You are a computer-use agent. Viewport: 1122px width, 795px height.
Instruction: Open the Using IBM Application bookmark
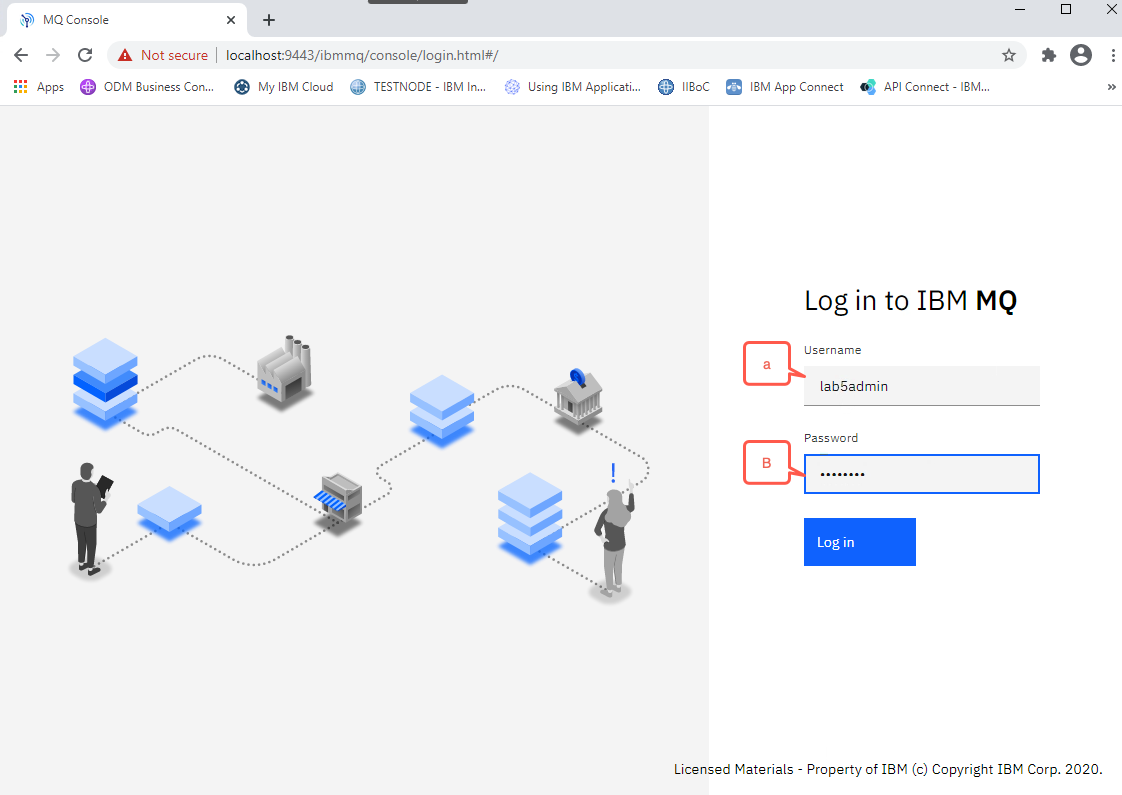[x=573, y=87]
